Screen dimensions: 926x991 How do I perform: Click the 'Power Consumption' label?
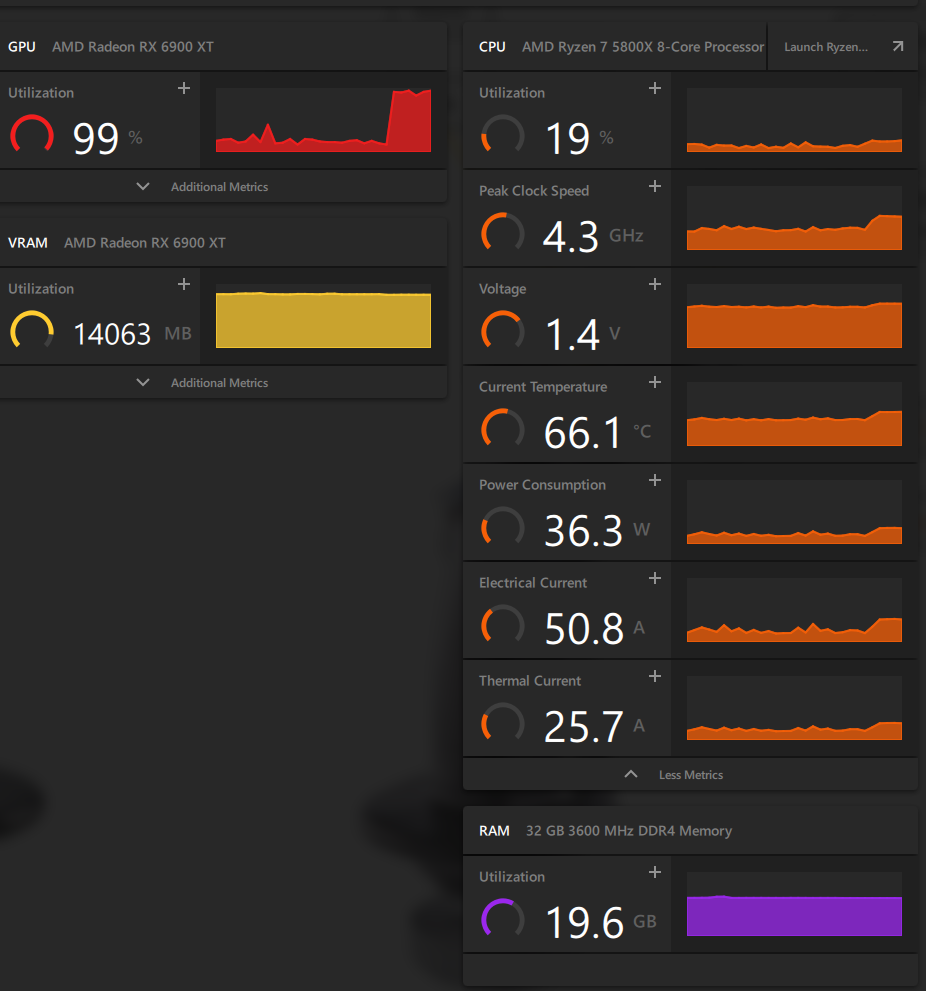coord(542,485)
